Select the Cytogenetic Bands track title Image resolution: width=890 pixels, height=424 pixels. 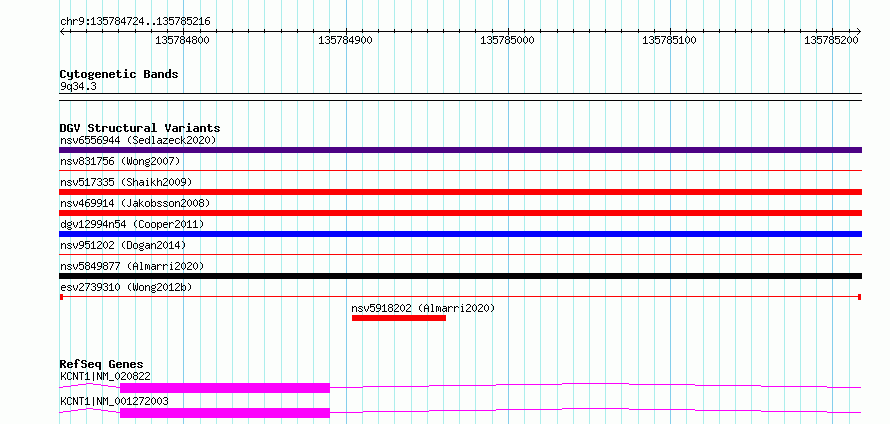coord(119,74)
